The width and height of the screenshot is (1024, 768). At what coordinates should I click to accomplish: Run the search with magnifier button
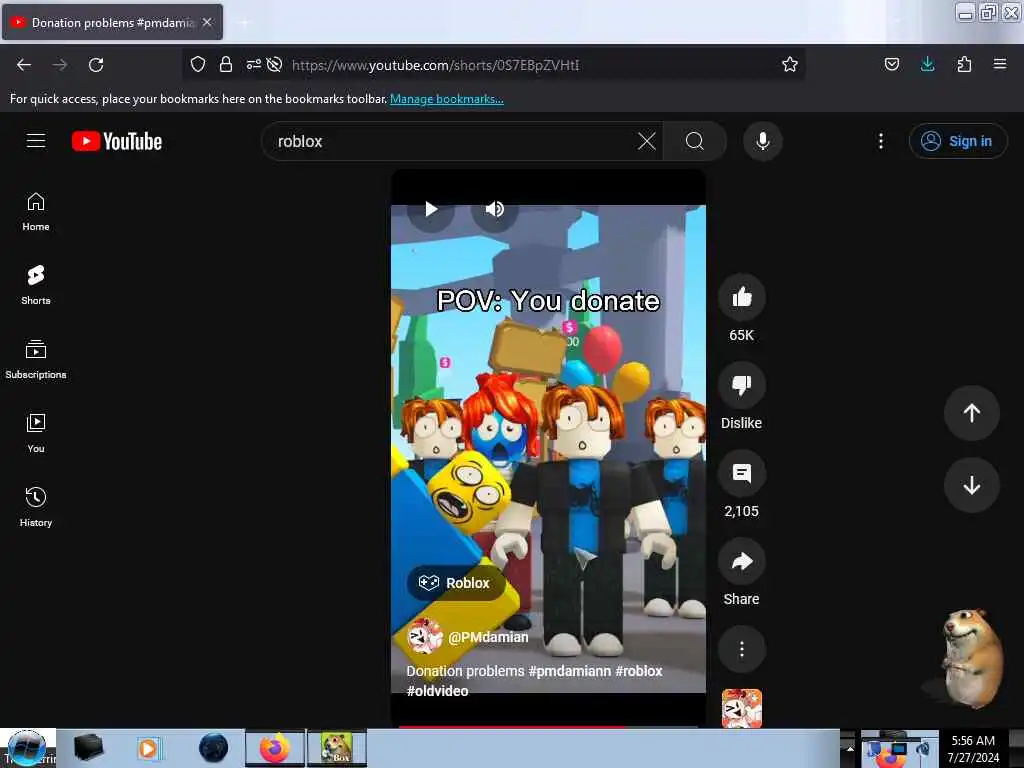coord(695,141)
